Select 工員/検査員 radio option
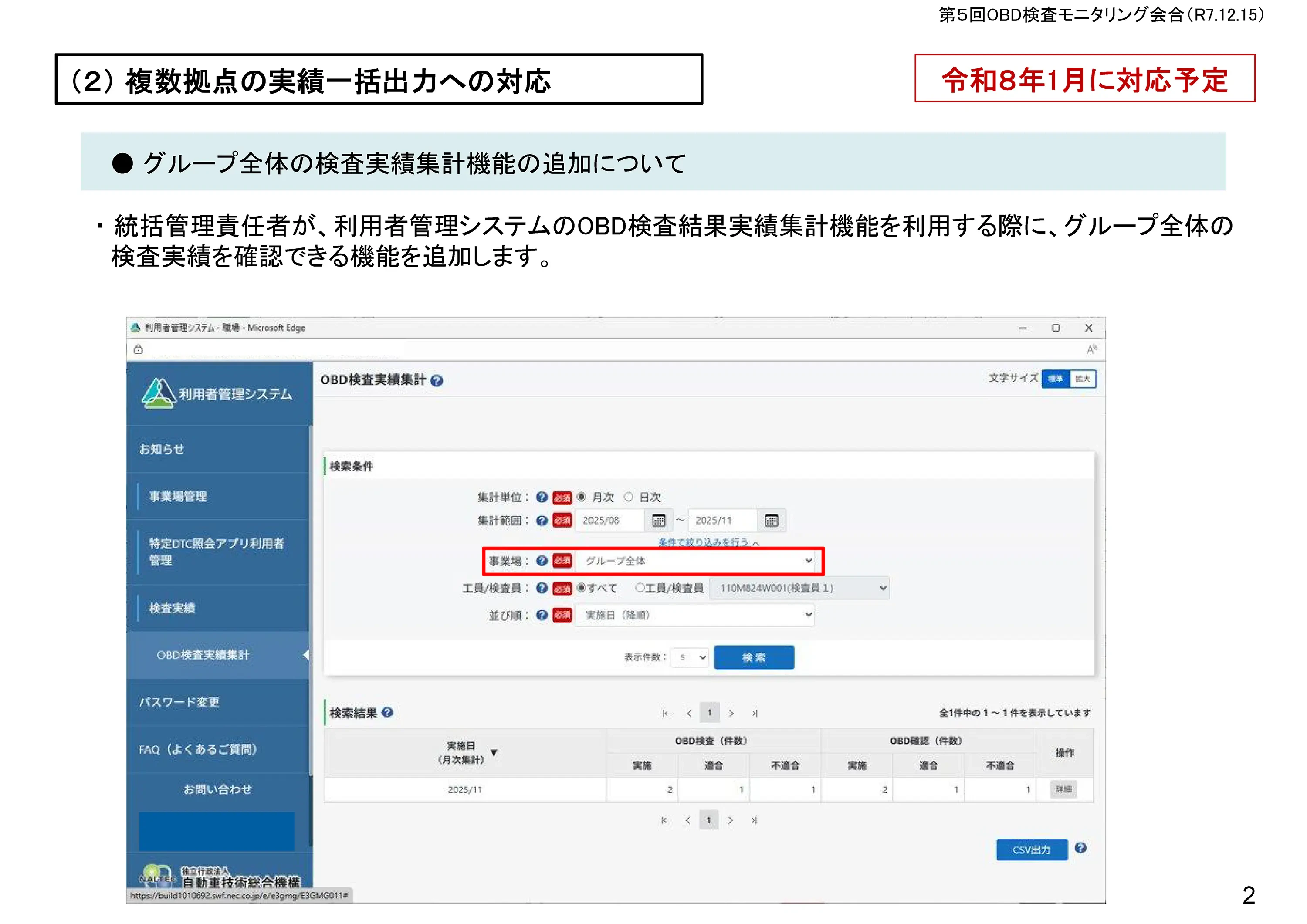Image resolution: width=1307 pixels, height=924 pixels. pyautogui.click(x=640, y=588)
